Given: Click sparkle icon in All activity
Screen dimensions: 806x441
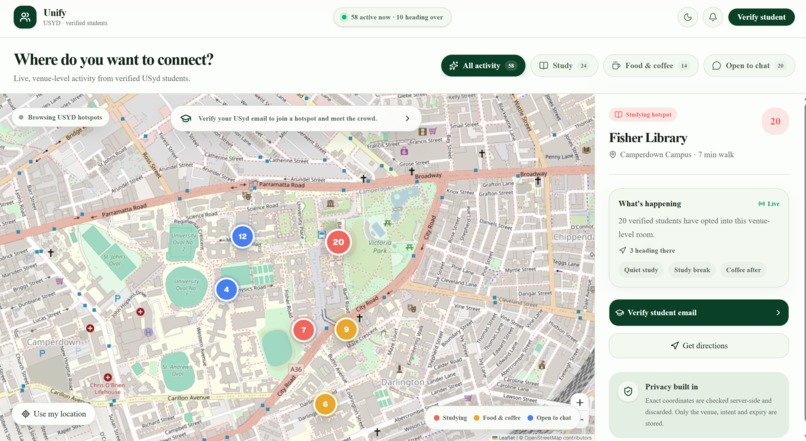Looking at the screenshot, I should 453,65.
